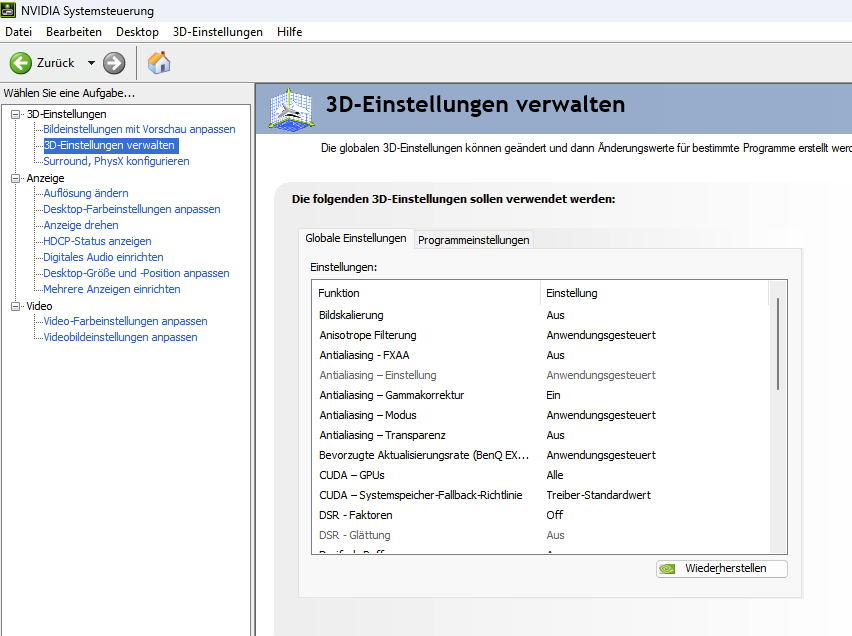Select the CUDA – GPUs row
The height and width of the screenshot is (636, 852).
coord(541,476)
